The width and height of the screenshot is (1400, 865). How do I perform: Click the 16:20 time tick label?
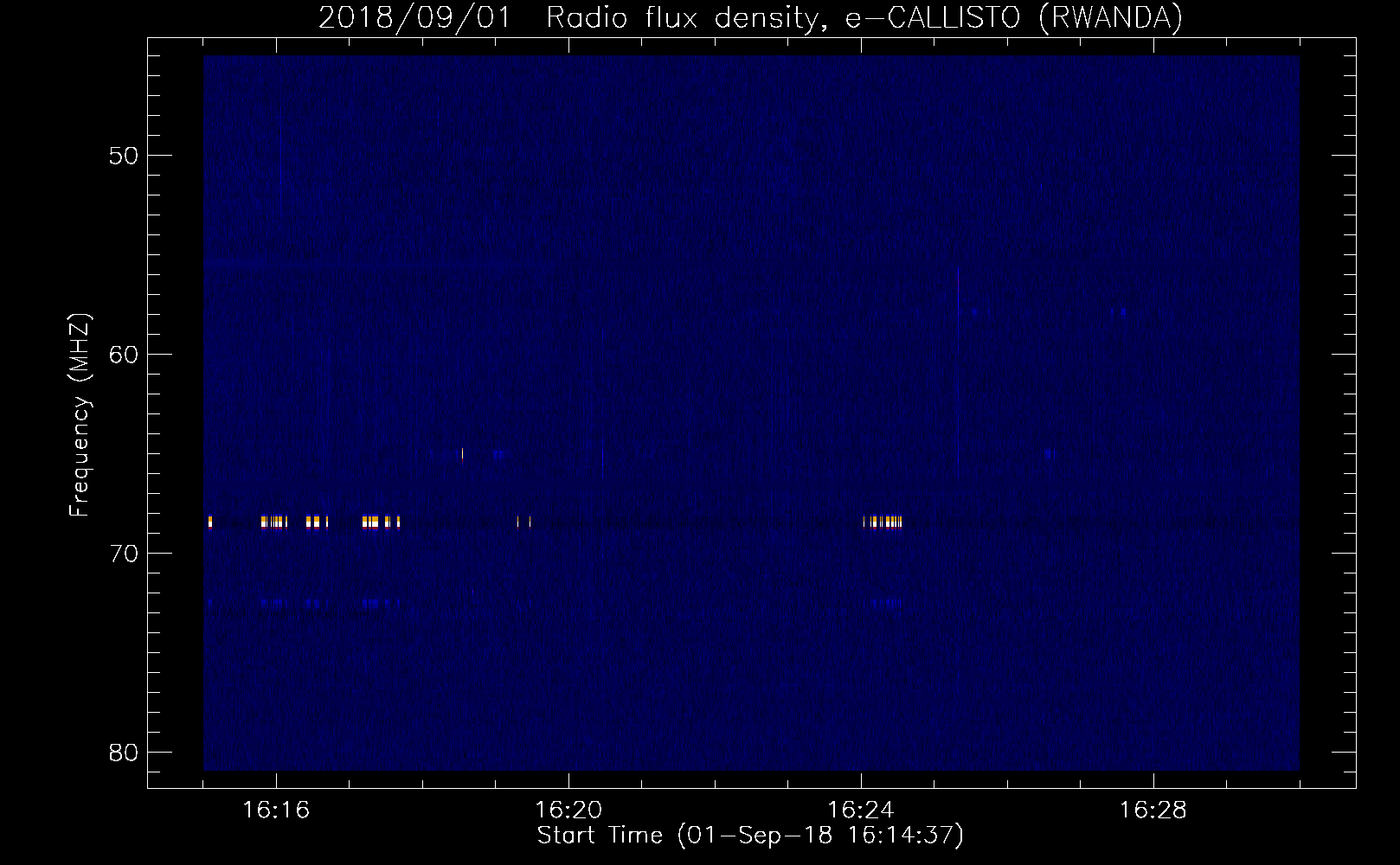tap(568, 811)
